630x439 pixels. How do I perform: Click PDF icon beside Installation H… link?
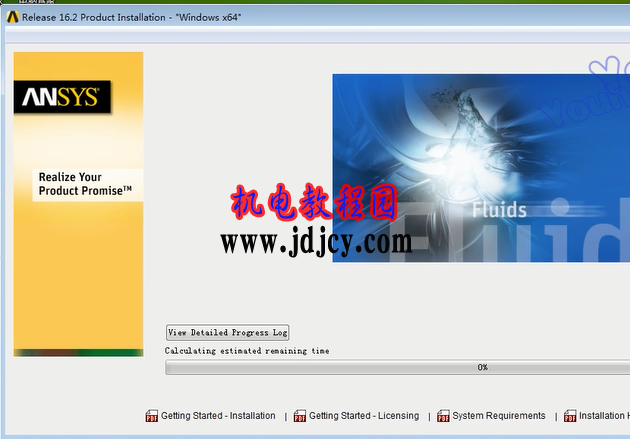click(570, 416)
